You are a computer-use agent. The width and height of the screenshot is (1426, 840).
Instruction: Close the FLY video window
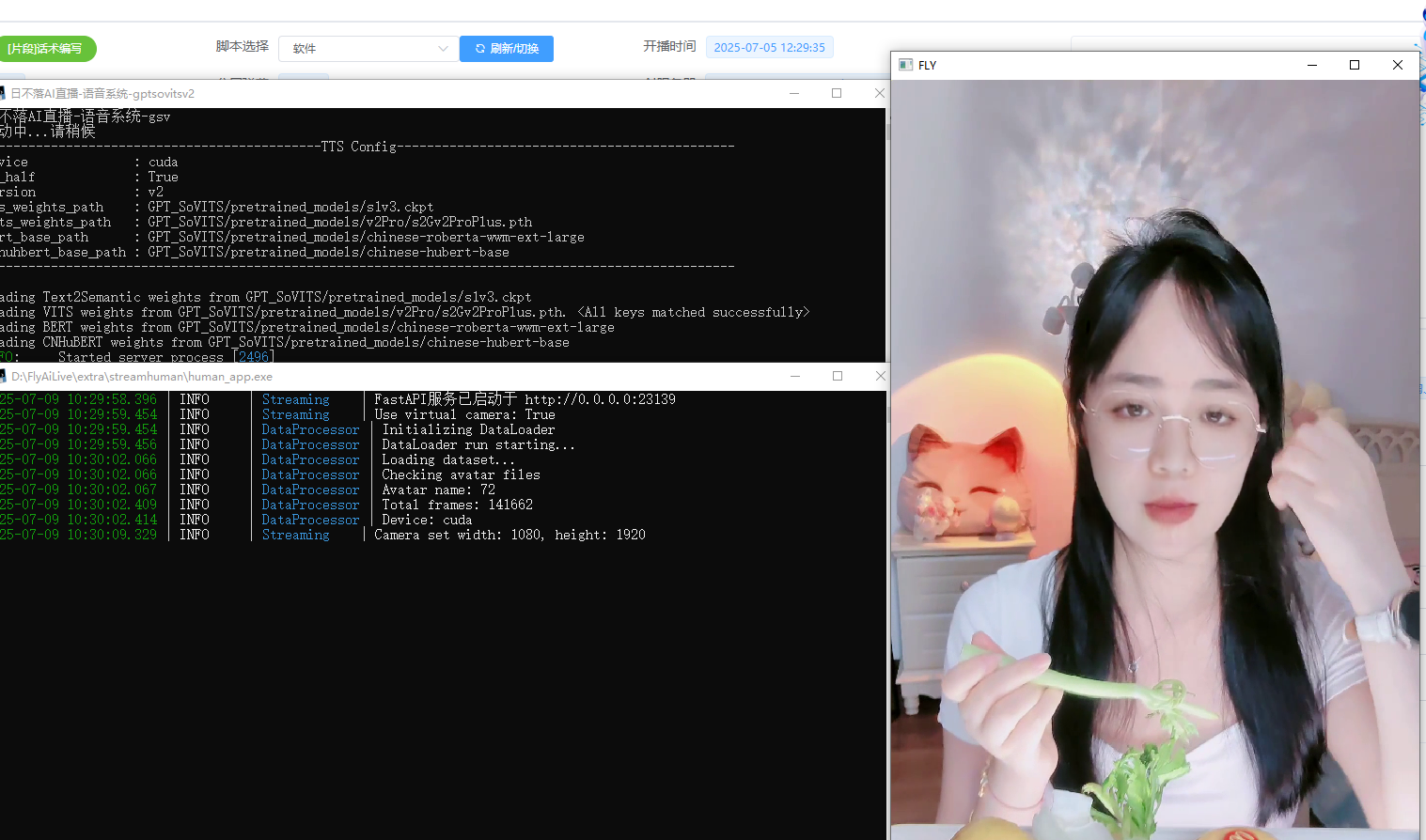point(1398,65)
